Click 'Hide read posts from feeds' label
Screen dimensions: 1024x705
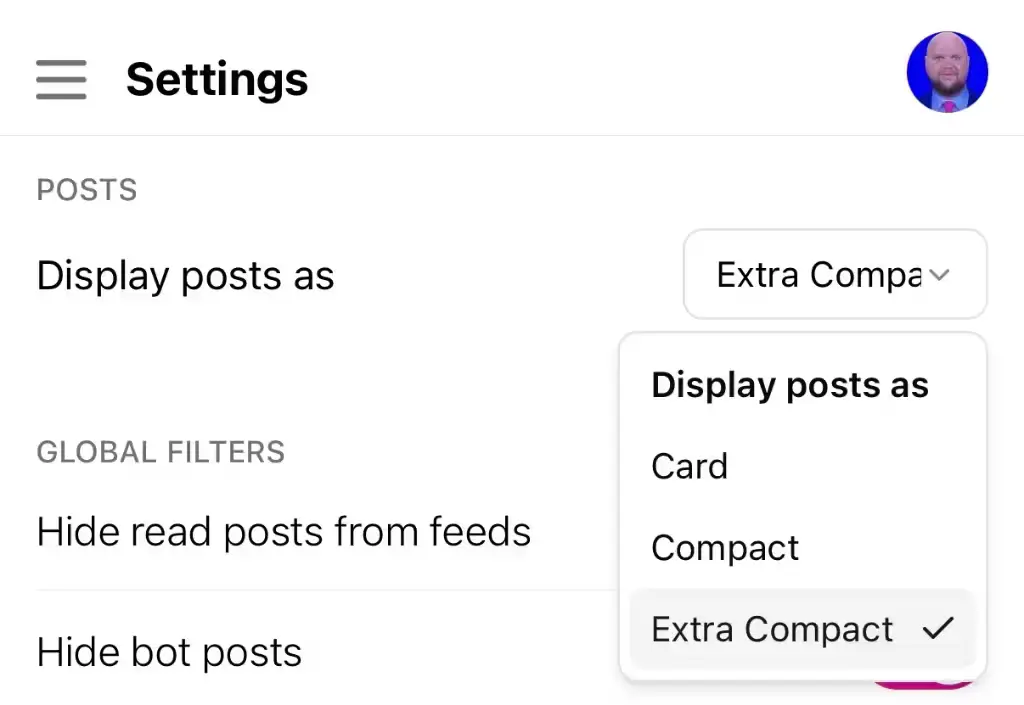[283, 532]
